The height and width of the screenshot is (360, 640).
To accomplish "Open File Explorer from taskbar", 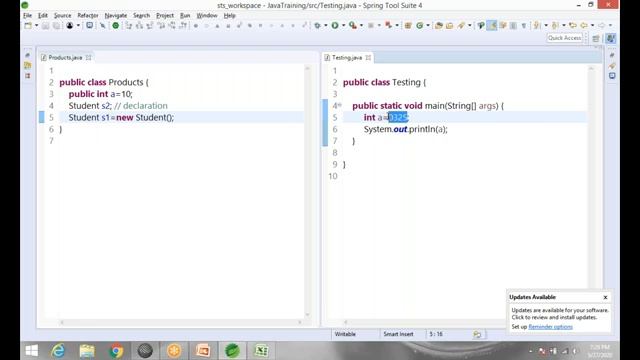I will pyautogui.click(x=87, y=351).
